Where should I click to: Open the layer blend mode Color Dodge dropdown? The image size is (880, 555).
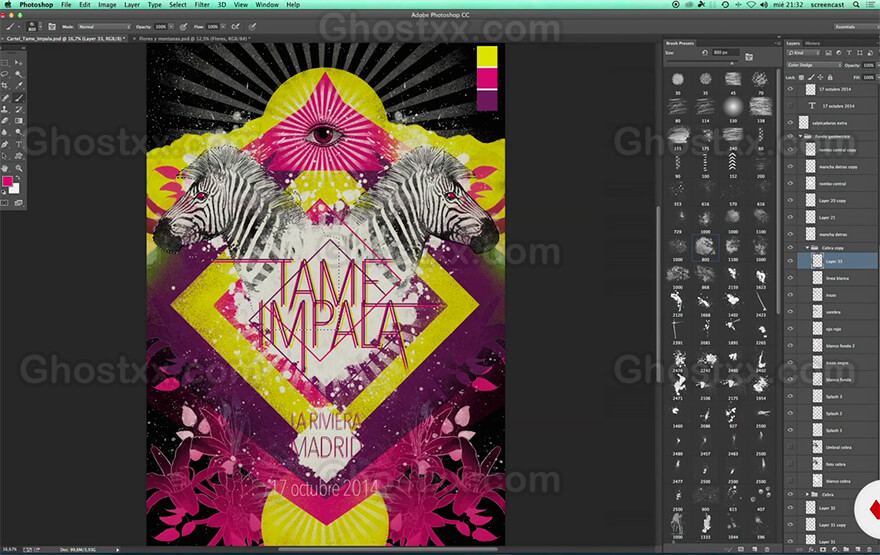814,65
